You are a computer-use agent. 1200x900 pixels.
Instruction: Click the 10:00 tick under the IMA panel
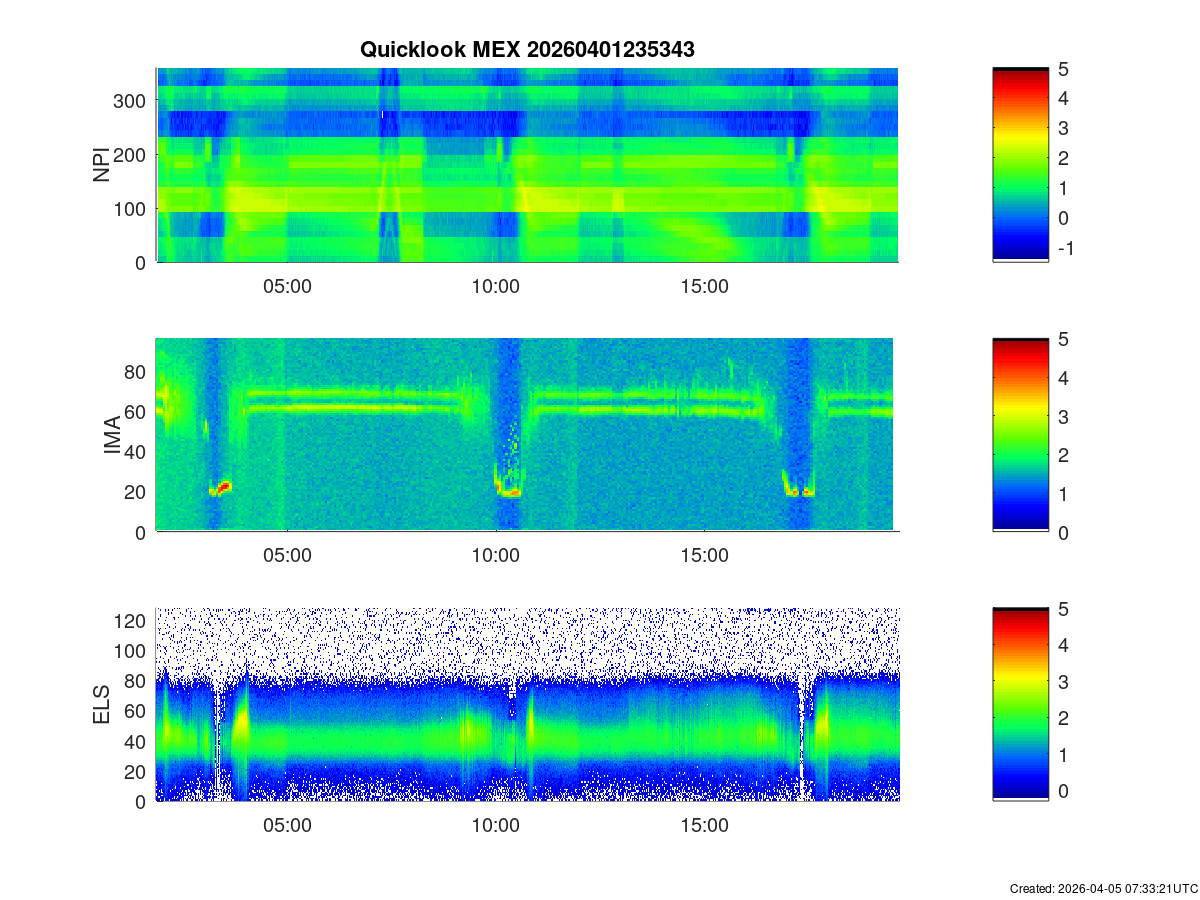coord(496,556)
